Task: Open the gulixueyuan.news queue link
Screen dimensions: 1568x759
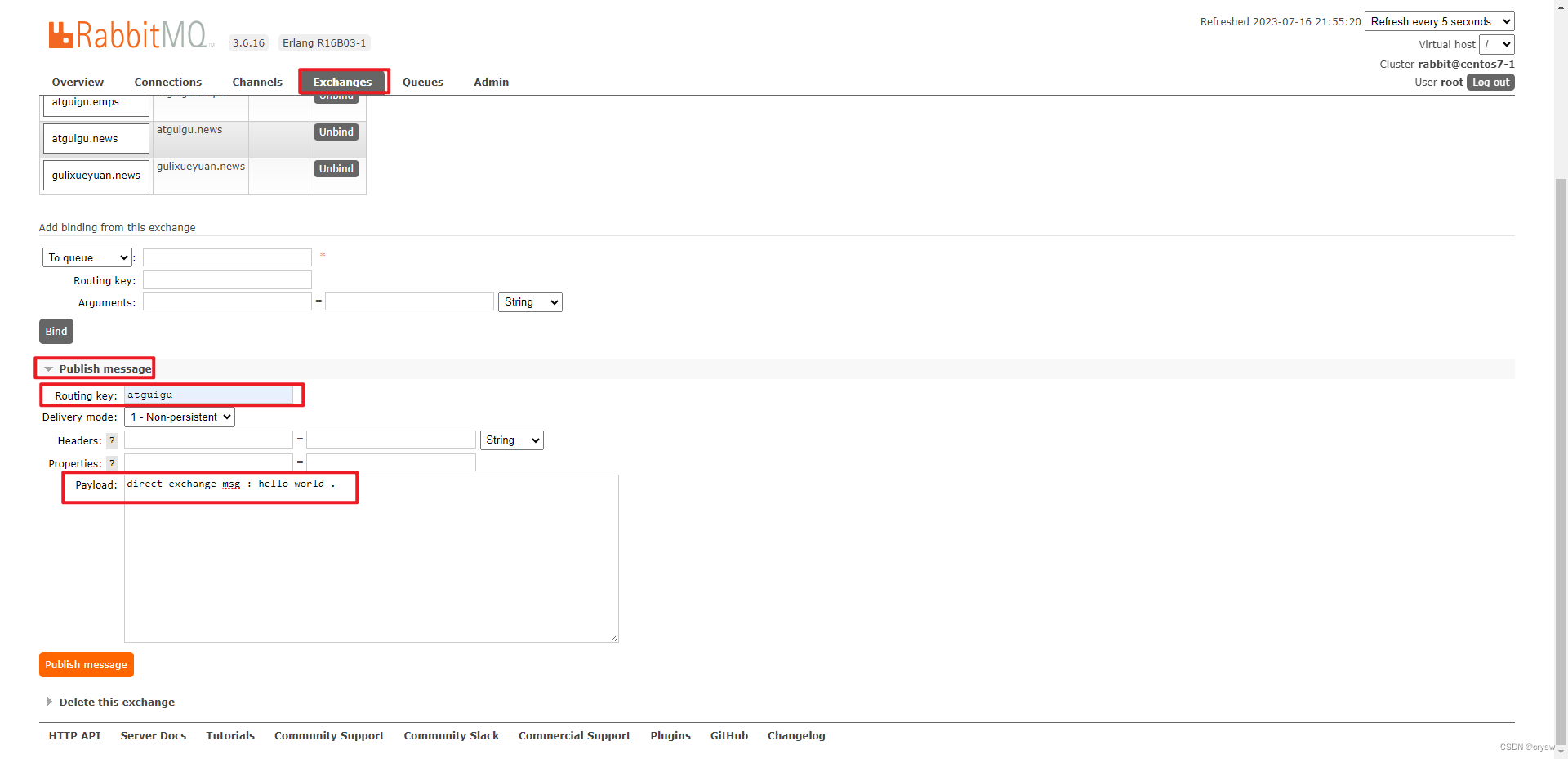Action: (96, 176)
